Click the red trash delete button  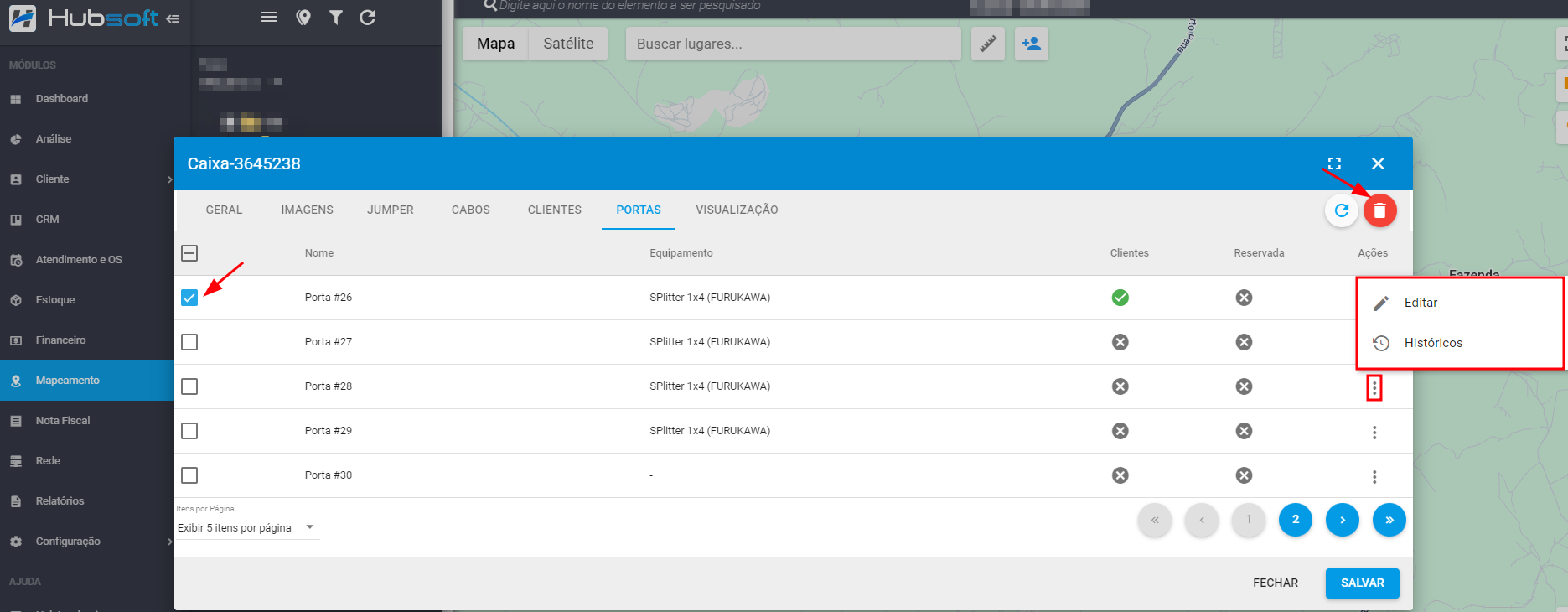(x=1380, y=210)
